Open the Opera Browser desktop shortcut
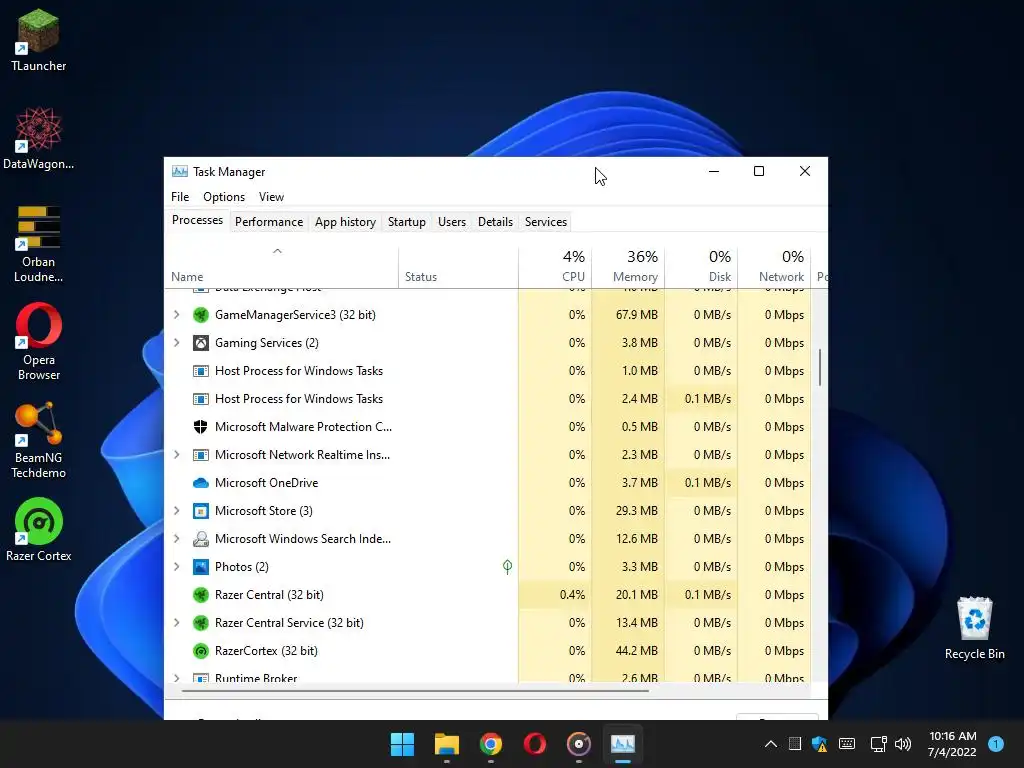This screenshot has width=1024, height=768. [x=39, y=342]
